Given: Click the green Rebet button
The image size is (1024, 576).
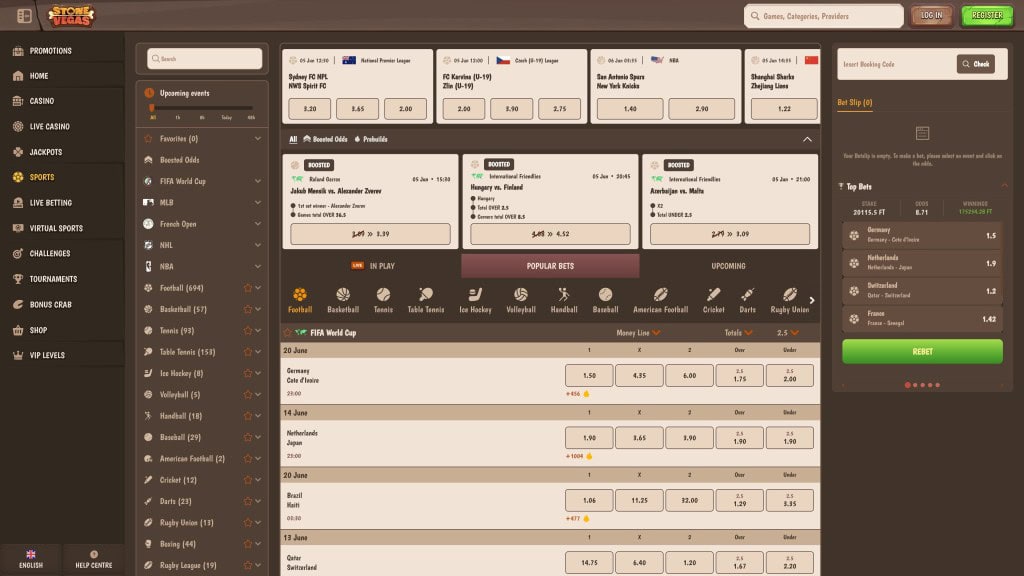Looking at the screenshot, I should [x=922, y=351].
